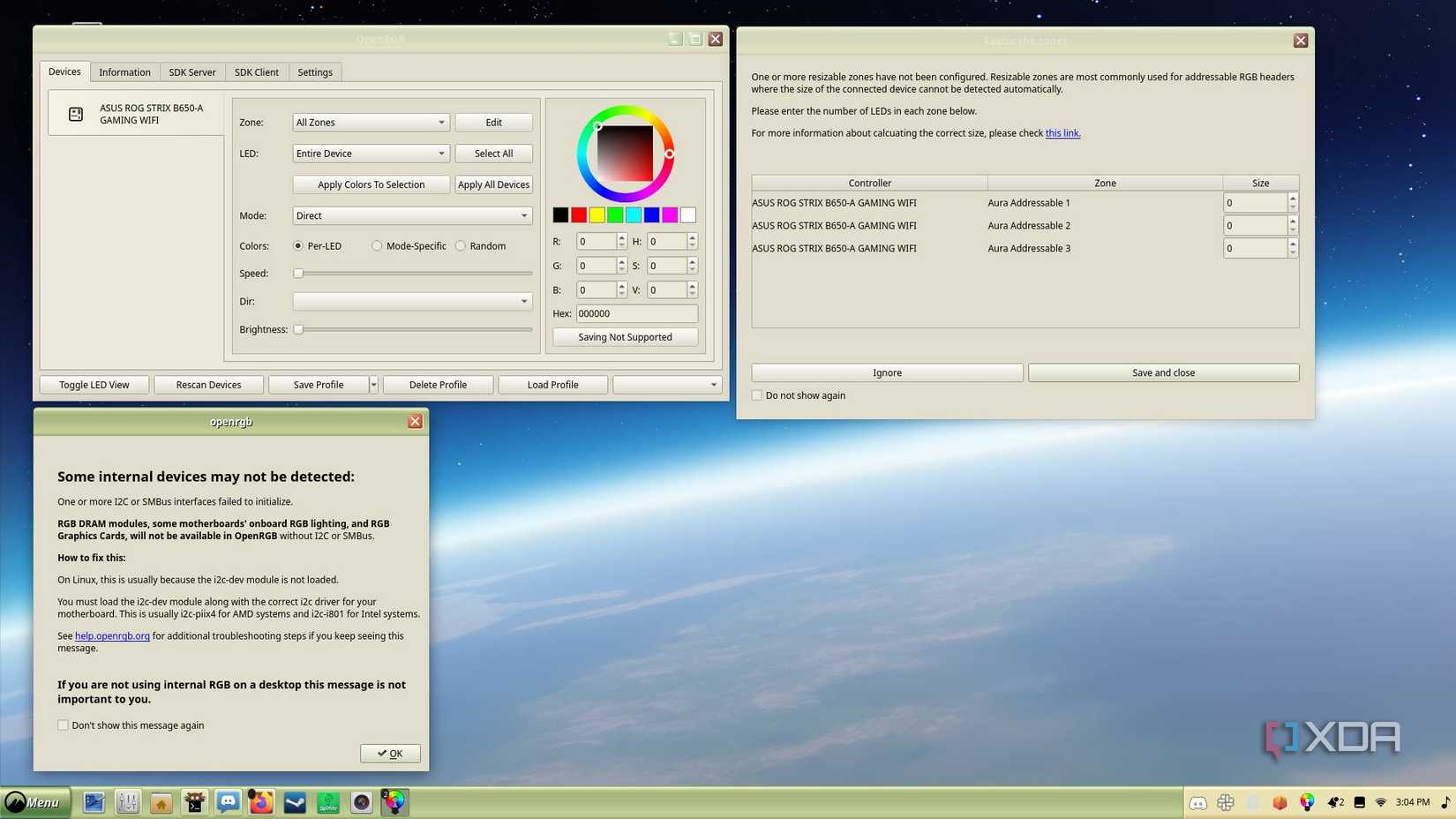
Task: Open Discord from the system tray
Action: [x=1198, y=802]
